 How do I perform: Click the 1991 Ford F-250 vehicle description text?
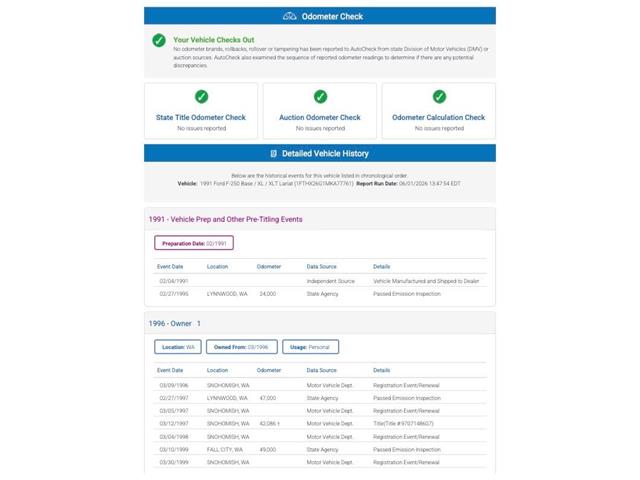(276, 184)
